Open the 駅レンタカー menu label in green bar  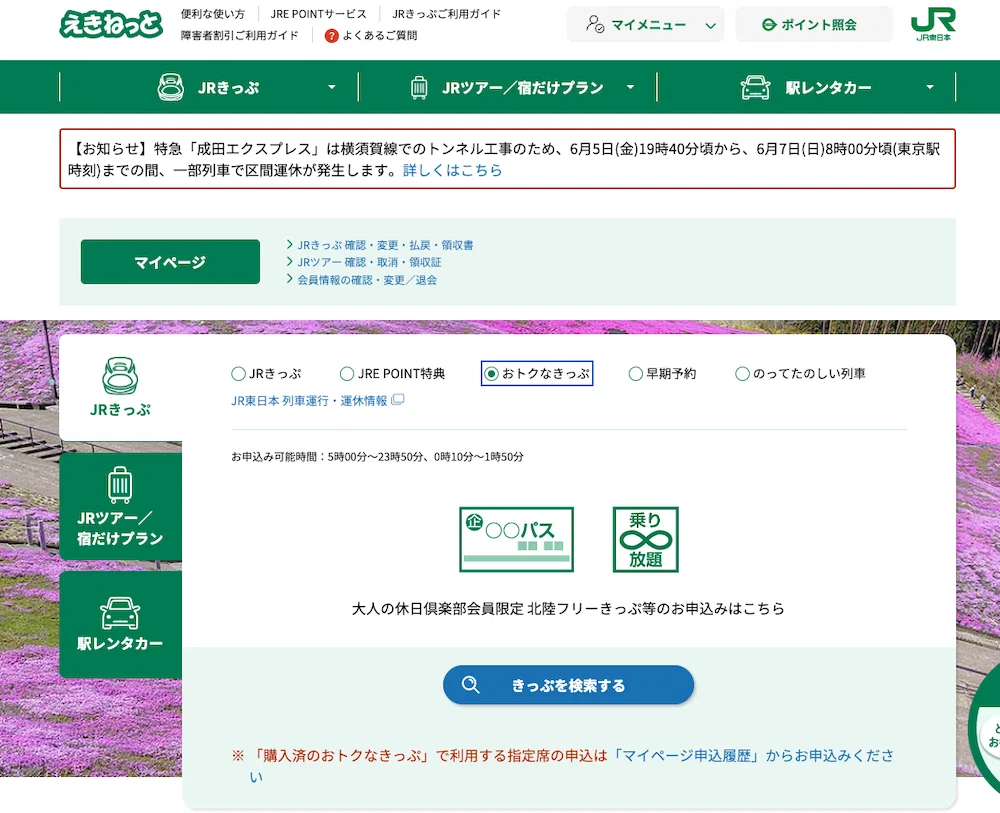[828, 88]
